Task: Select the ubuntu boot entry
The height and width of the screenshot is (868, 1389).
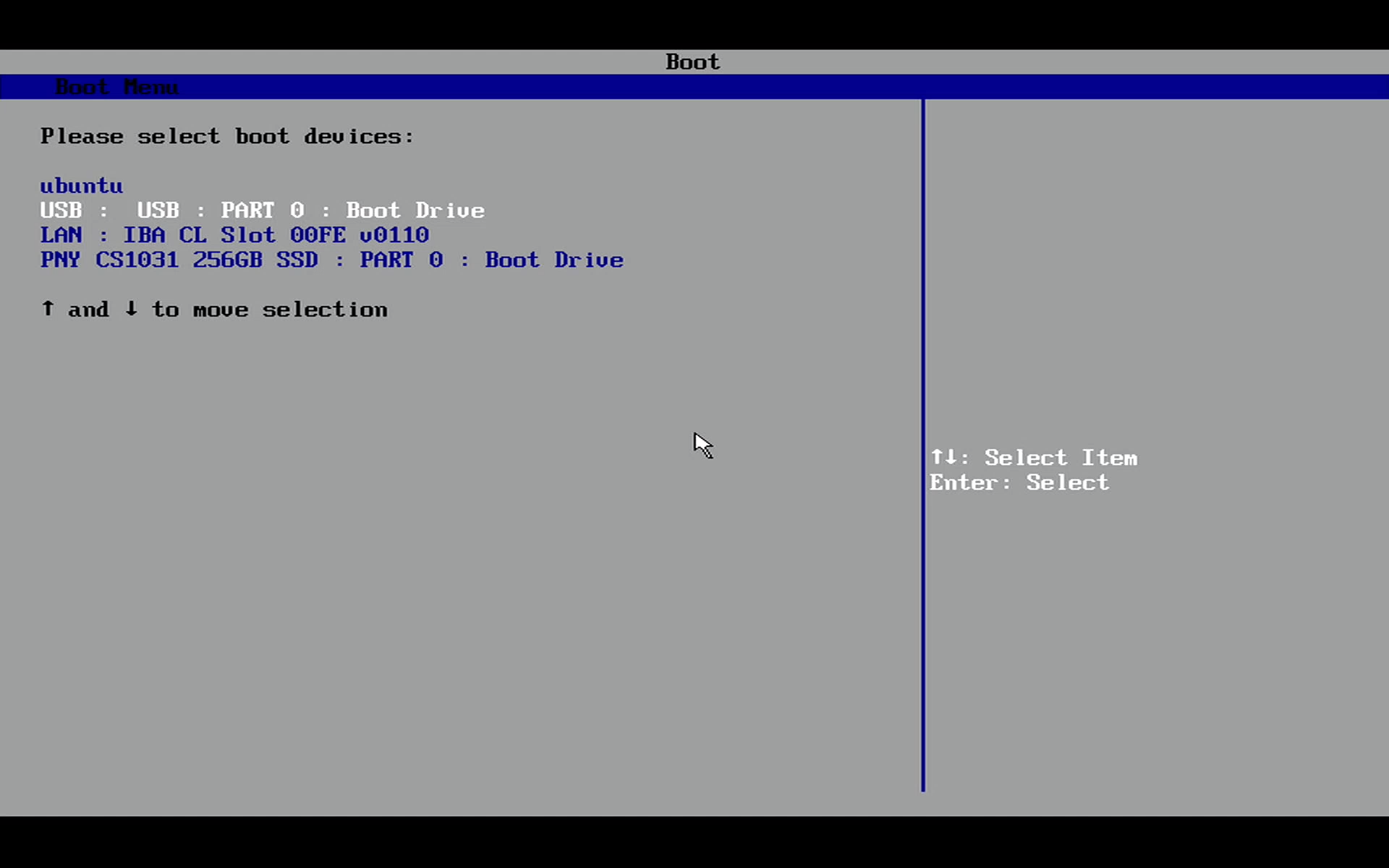Action: [x=81, y=186]
